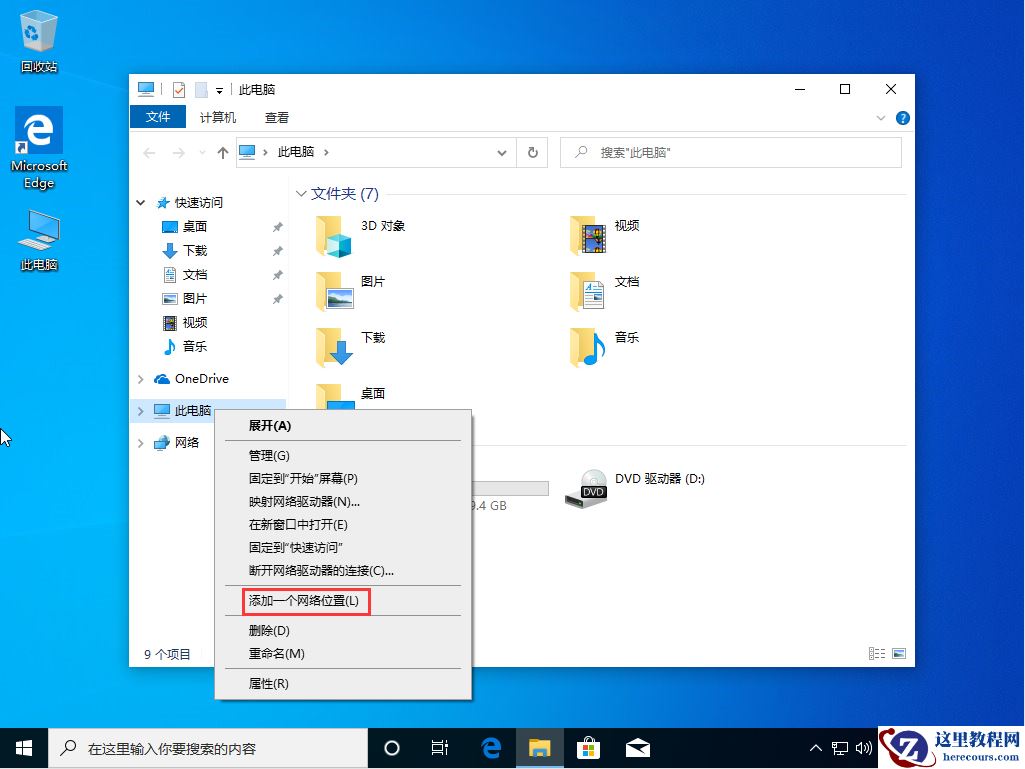The image size is (1025, 769).
Task: Click the Help question mark icon
Action: pyautogui.click(x=903, y=117)
